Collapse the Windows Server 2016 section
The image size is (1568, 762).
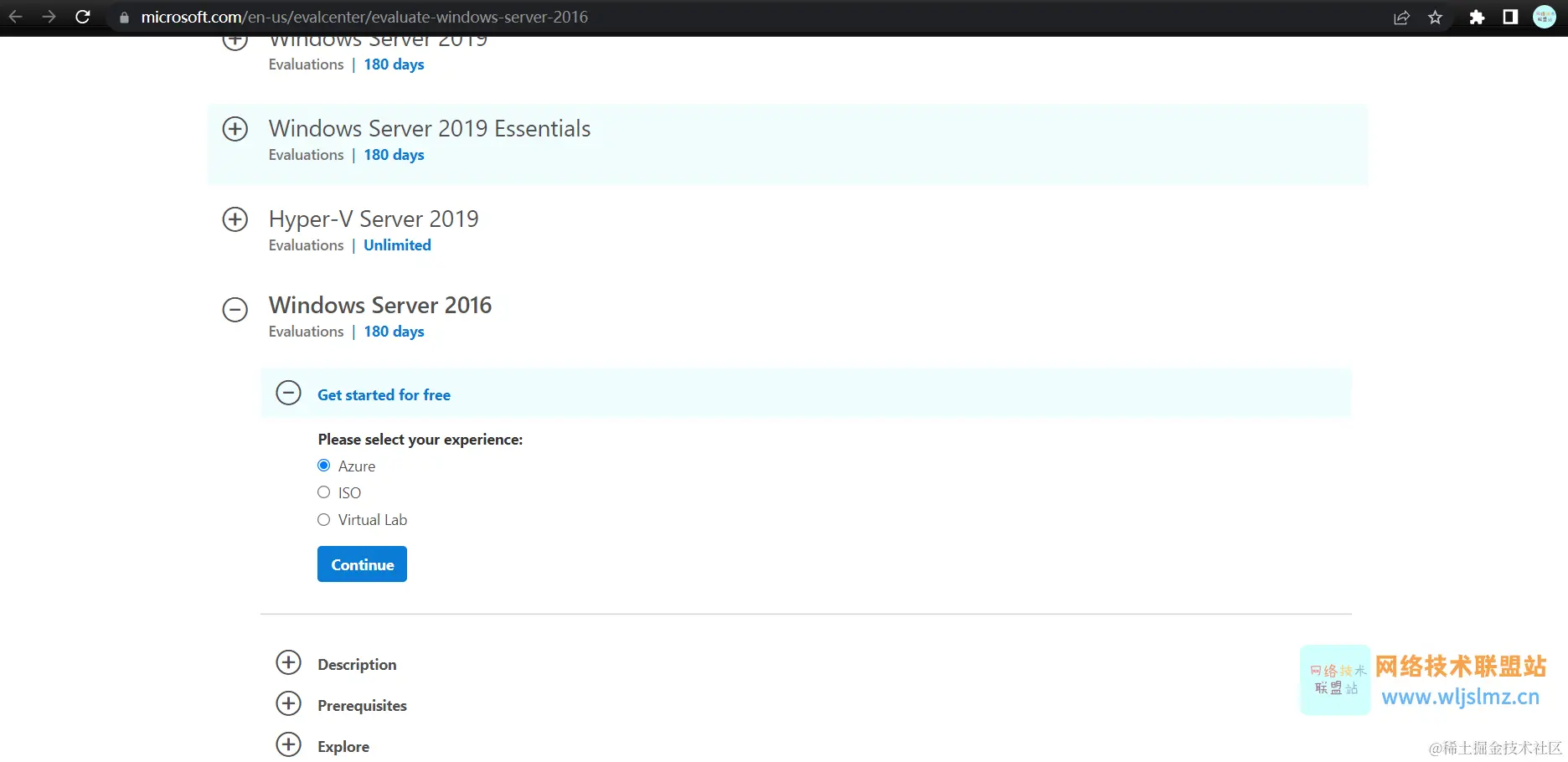tap(235, 310)
